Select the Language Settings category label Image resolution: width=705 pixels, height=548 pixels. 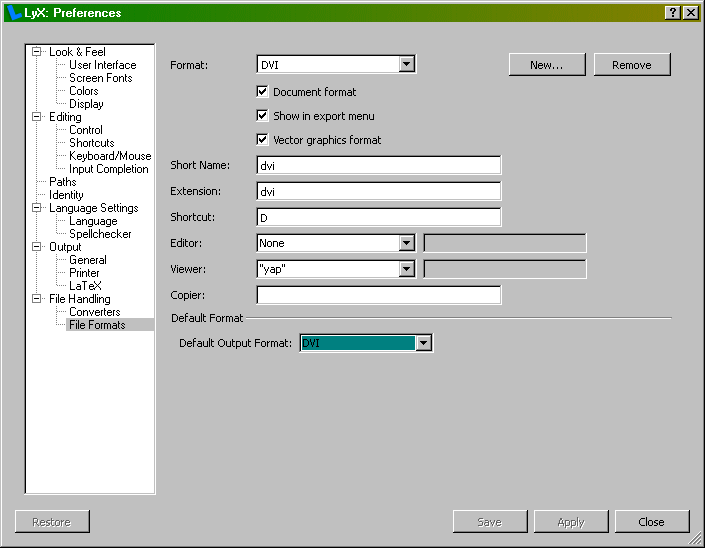(x=94, y=208)
